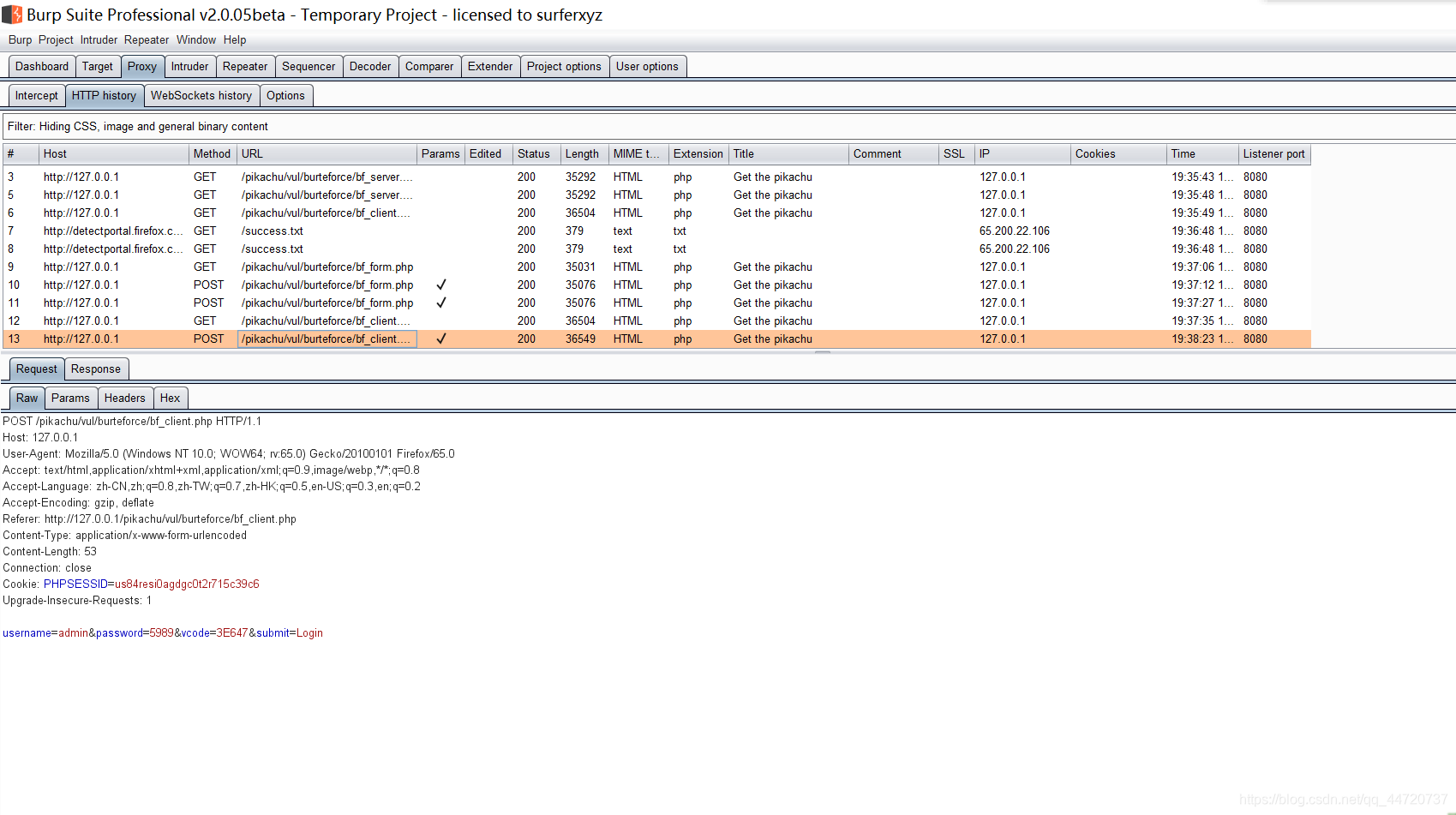1456x815 pixels.
Task: Sort history by the Extension column header
Action: pos(698,153)
